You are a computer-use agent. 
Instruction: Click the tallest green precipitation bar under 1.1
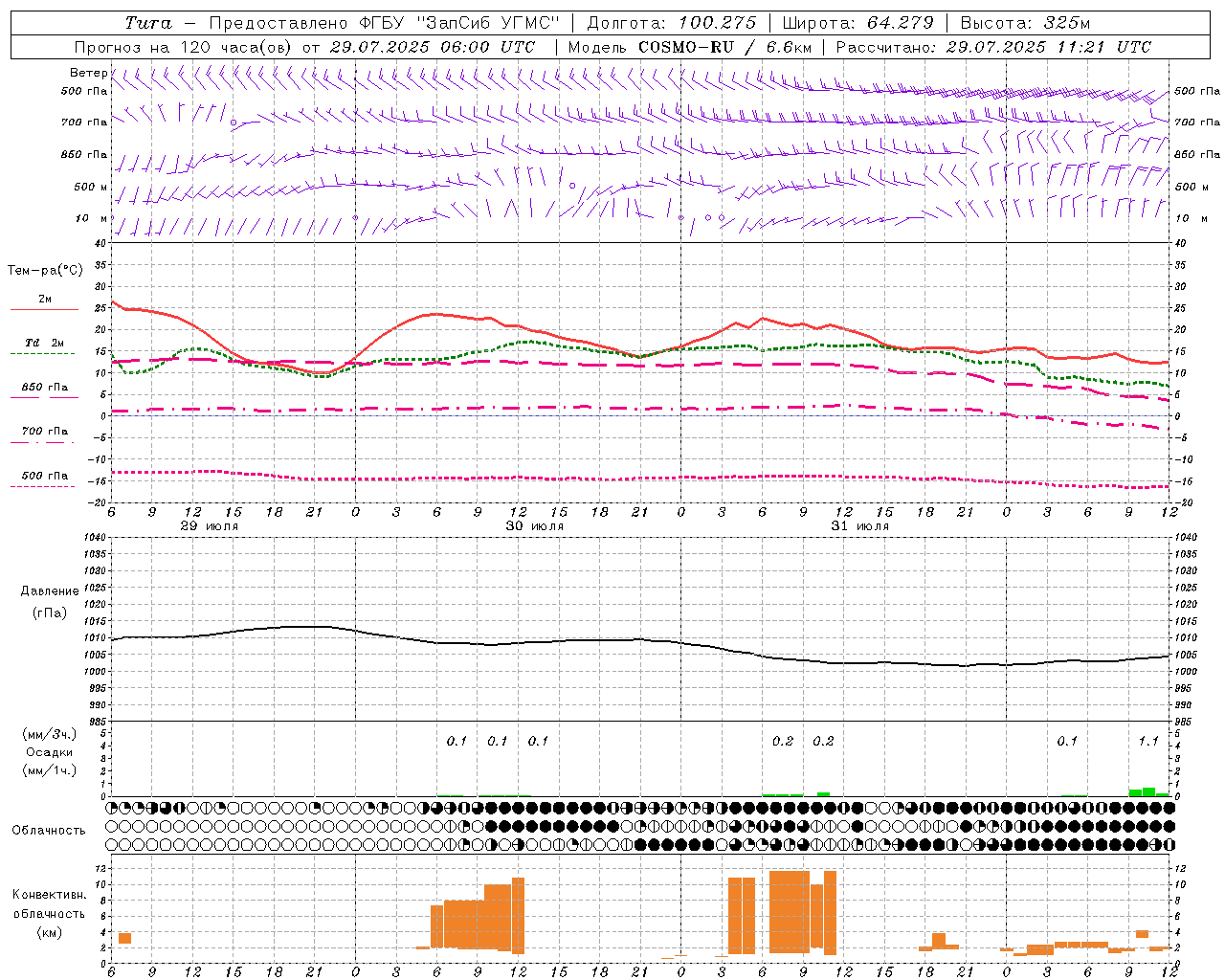point(1148,791)
